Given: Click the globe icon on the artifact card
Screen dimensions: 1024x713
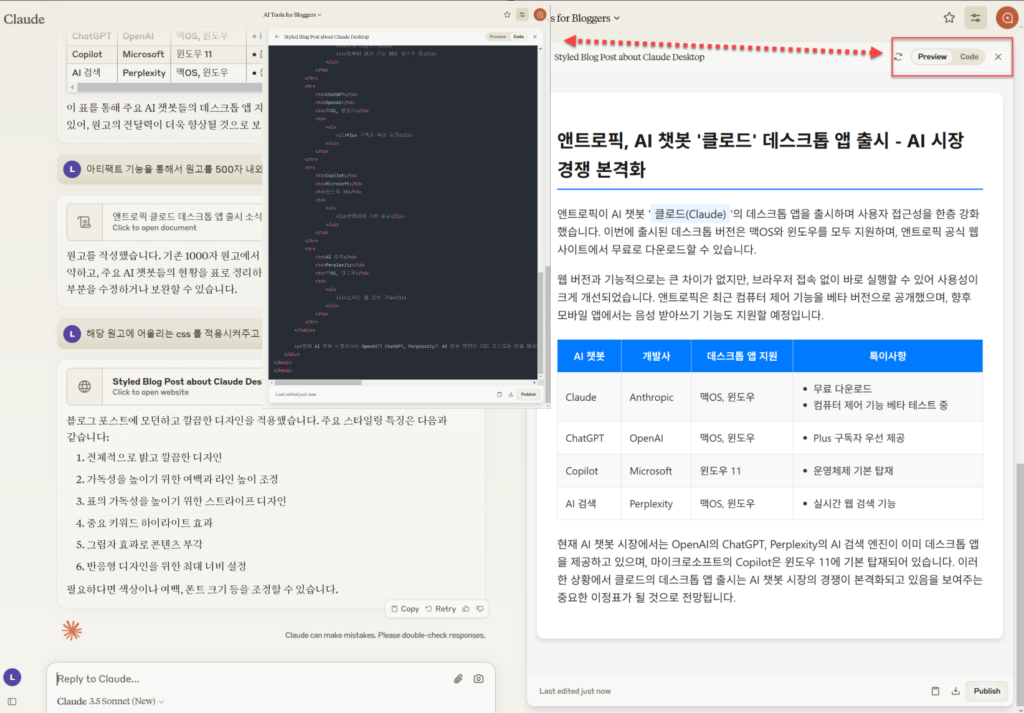Looking at the screenshot, I should pos(84,387).
